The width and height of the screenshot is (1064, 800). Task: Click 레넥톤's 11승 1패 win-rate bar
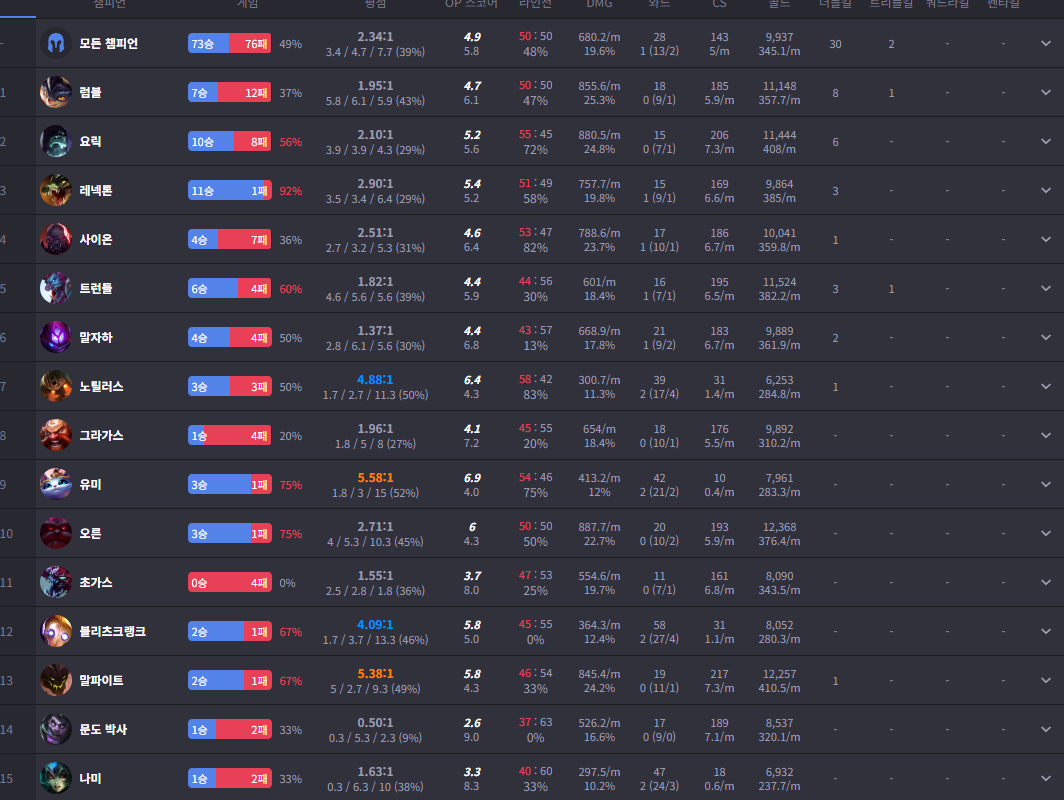point(230,191)
